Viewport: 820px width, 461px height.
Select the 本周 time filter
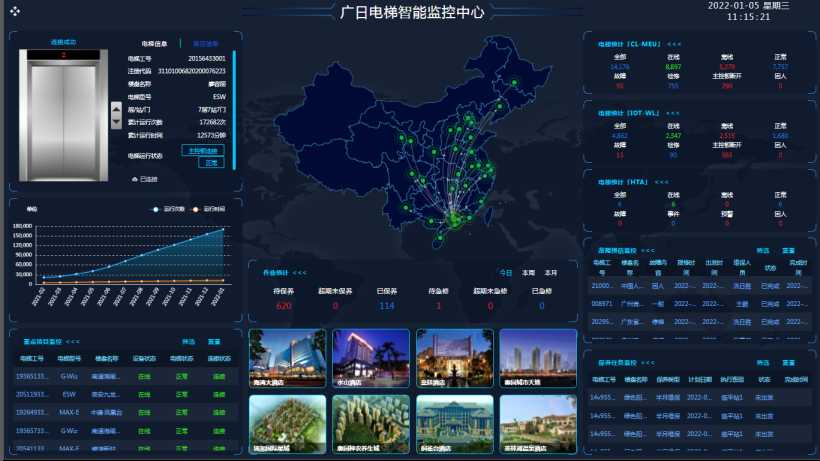[529, 272]
